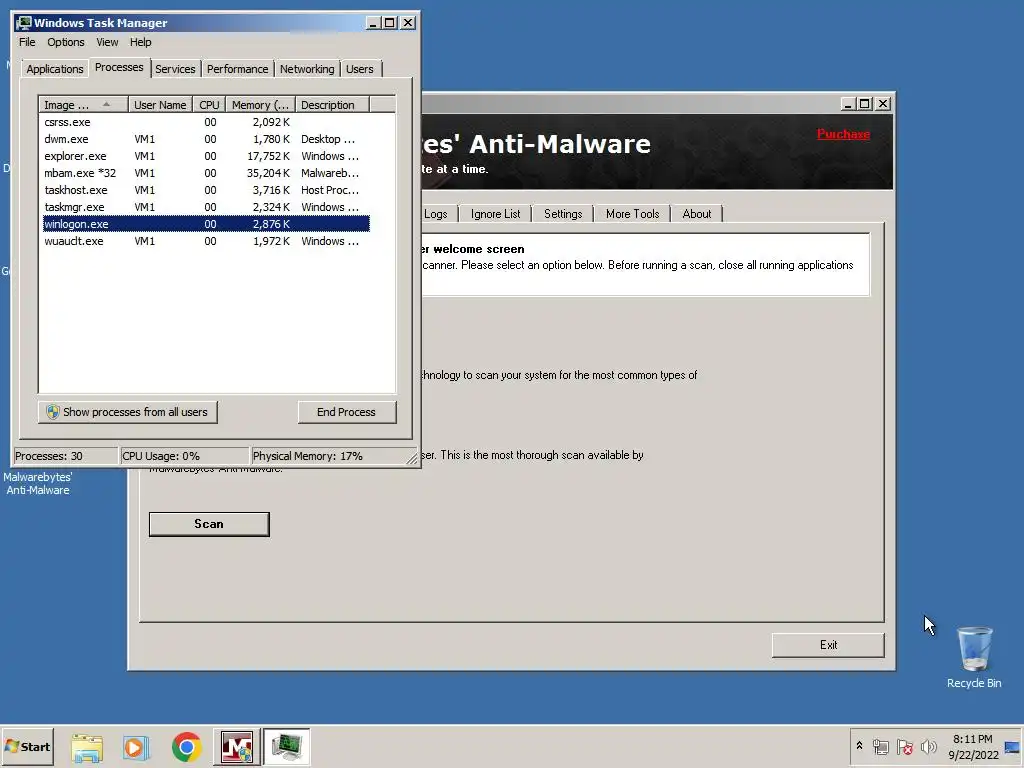
Task: Click Show processes from all users
Action: tap(127, 412)
